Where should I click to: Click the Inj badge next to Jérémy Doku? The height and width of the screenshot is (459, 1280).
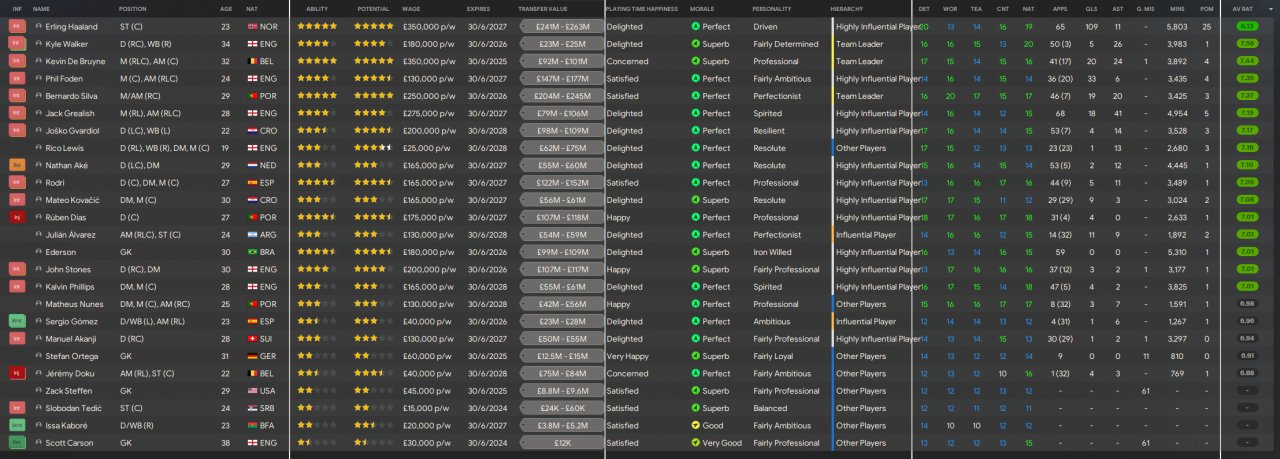[x=16, y=374]
